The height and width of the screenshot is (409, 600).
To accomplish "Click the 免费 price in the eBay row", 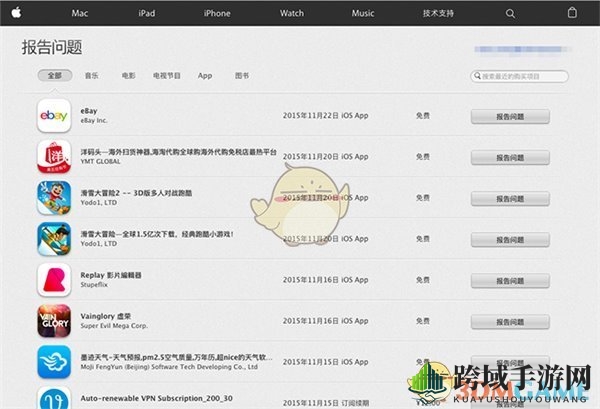I will point(423,116).
